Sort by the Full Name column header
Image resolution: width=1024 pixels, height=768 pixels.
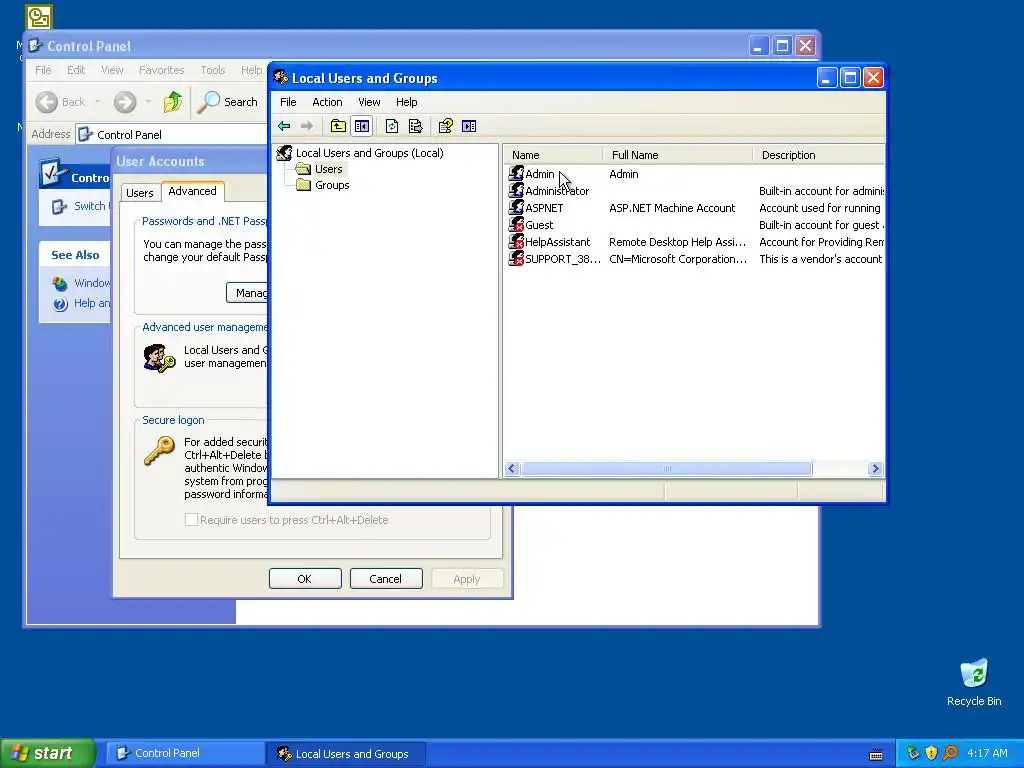677,155
